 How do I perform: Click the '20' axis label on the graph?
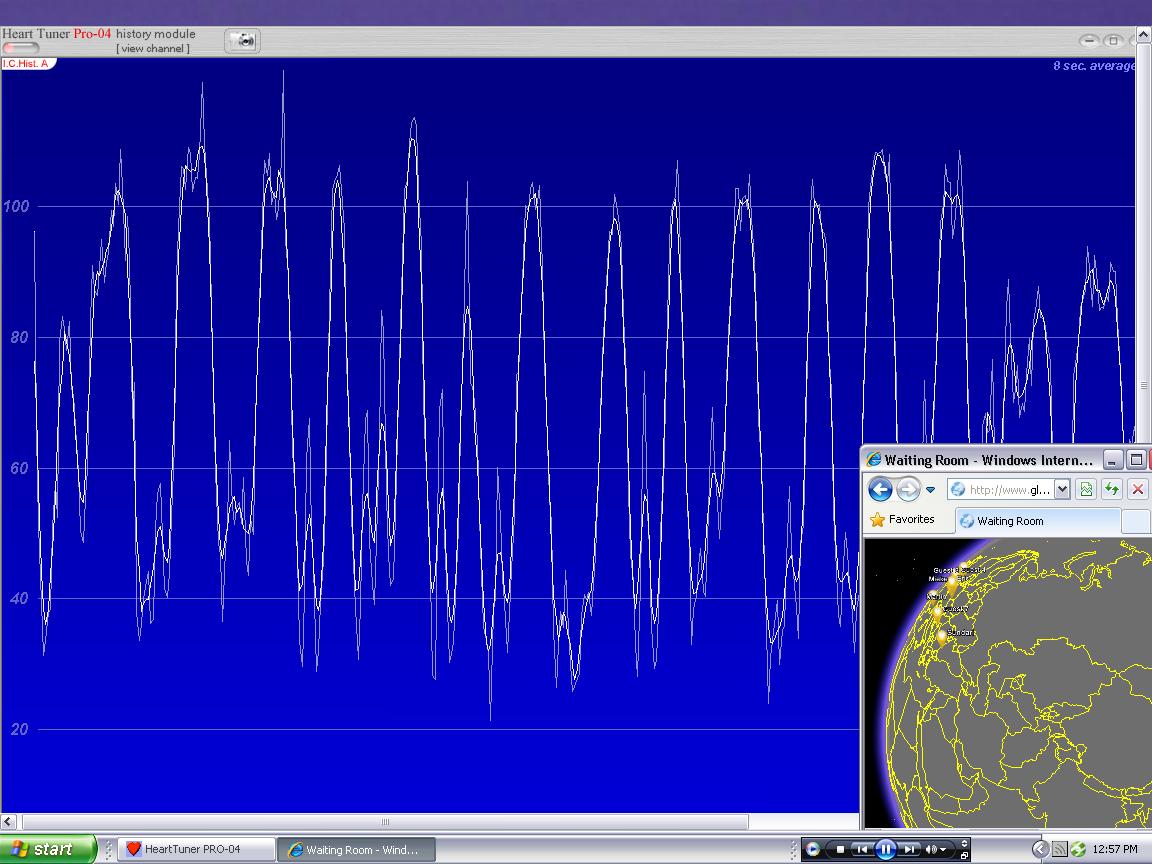click(x=20, y=729)
